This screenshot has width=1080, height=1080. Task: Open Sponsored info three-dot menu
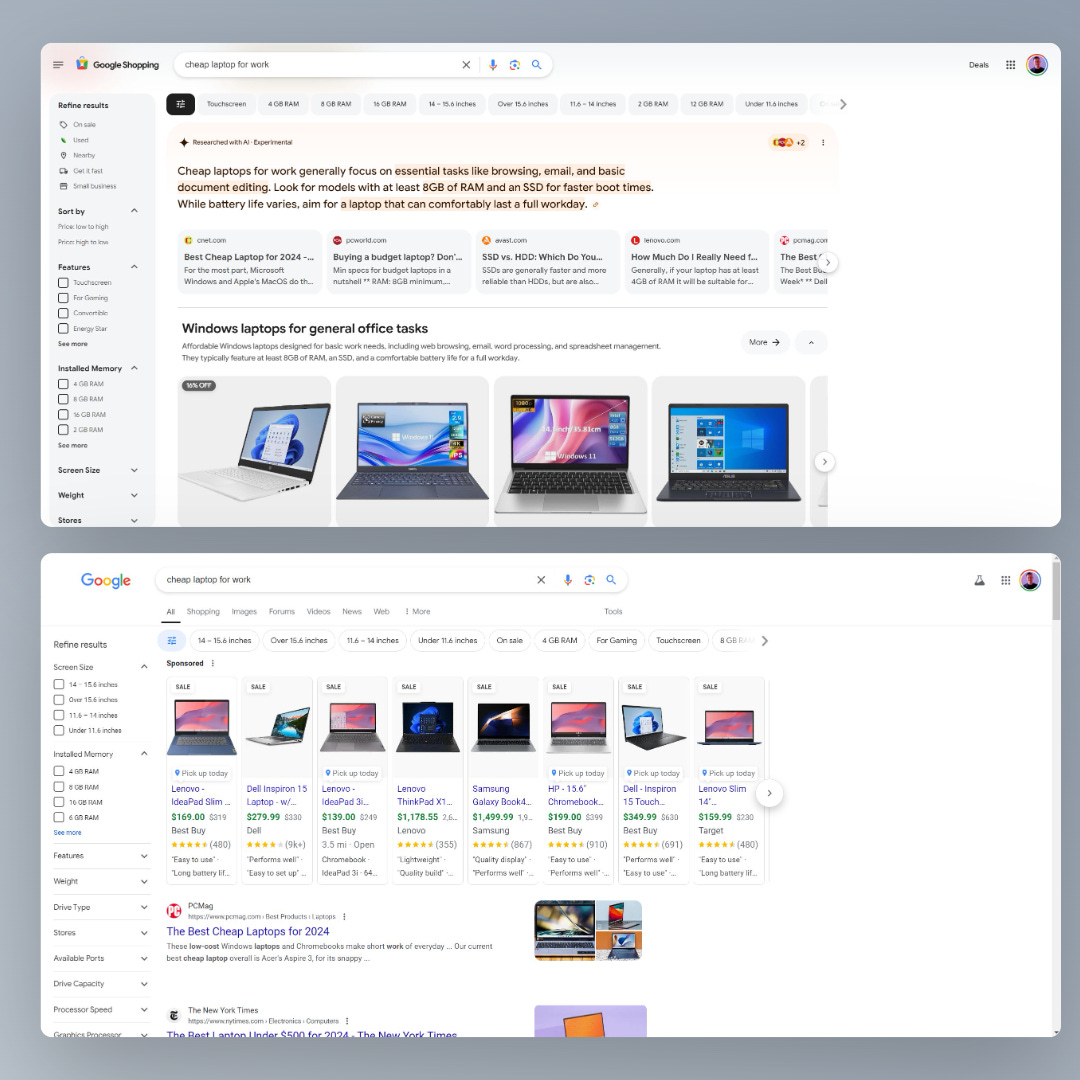coord(213,663)
